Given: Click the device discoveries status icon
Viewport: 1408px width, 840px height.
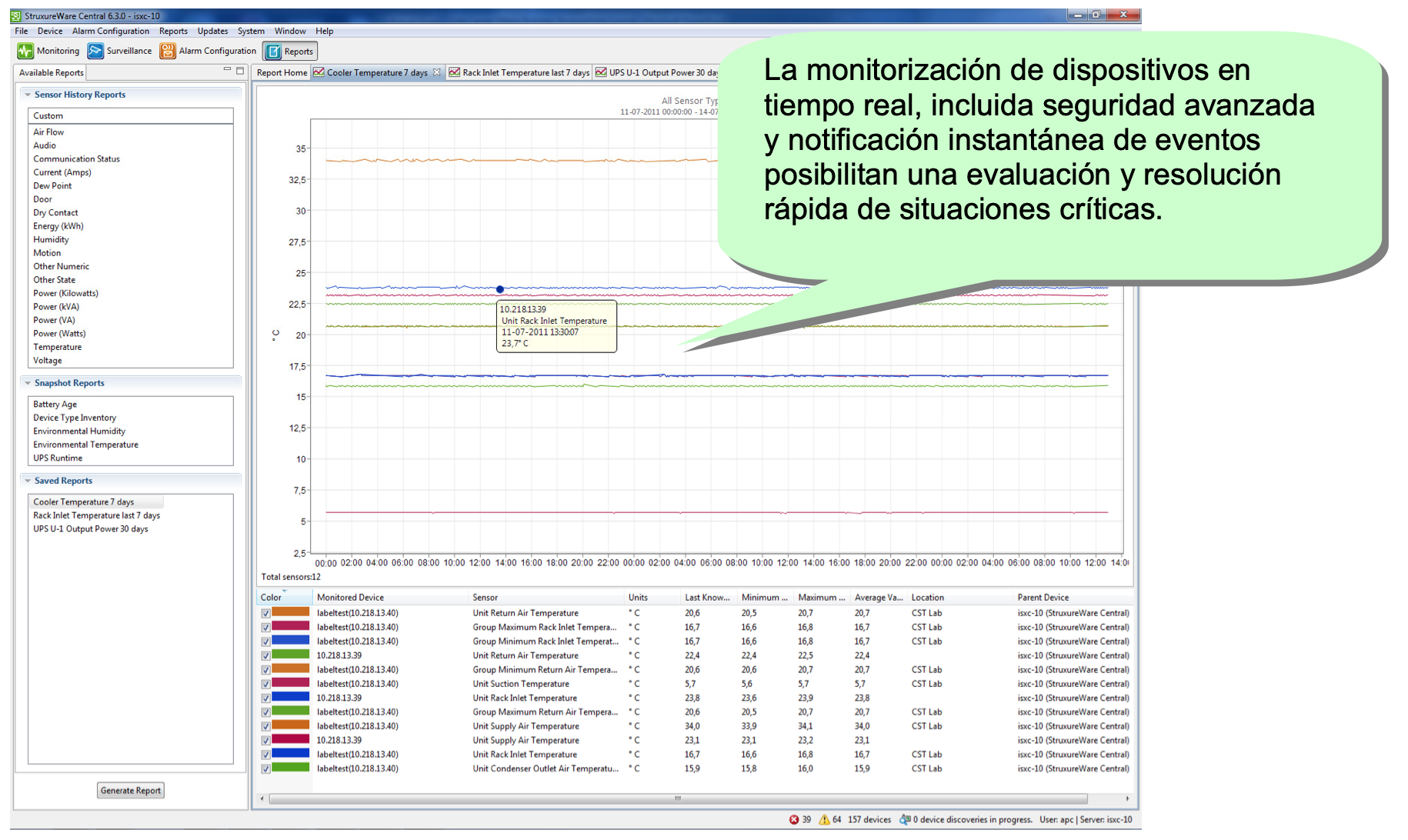Looking at the screenshot, I should click(x=906, y=819).
